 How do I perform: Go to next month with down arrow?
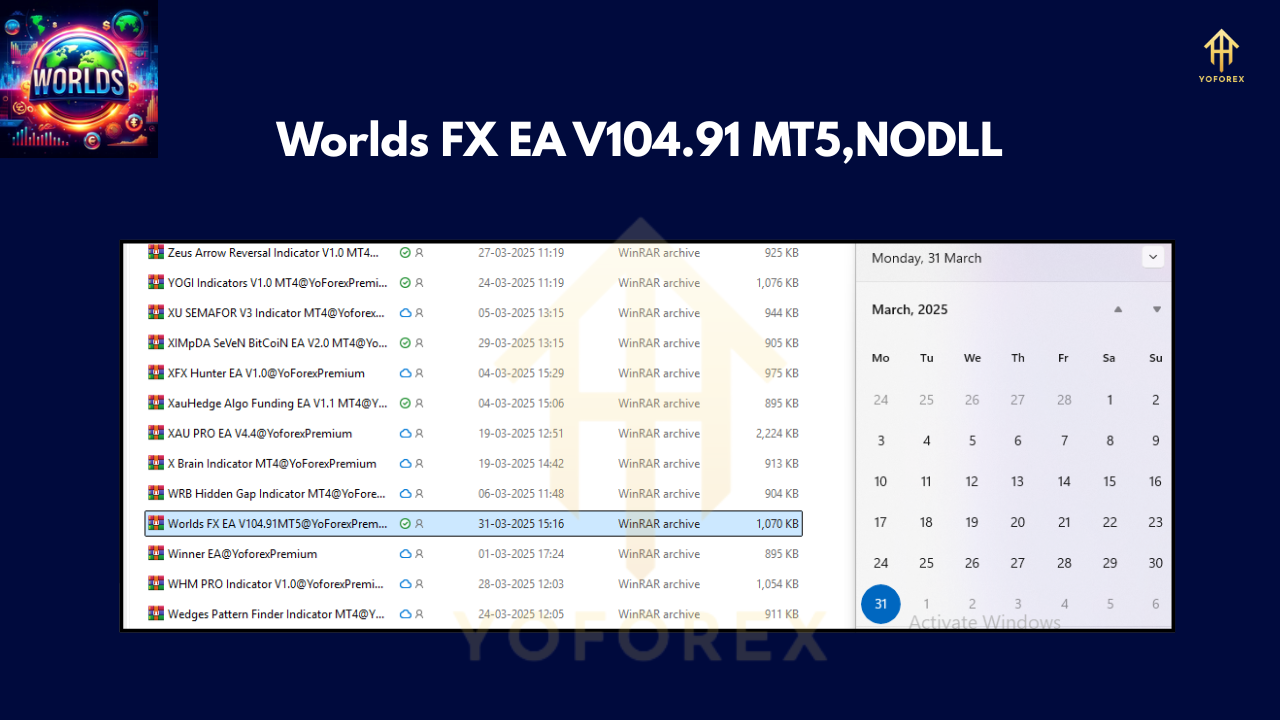1156,310
